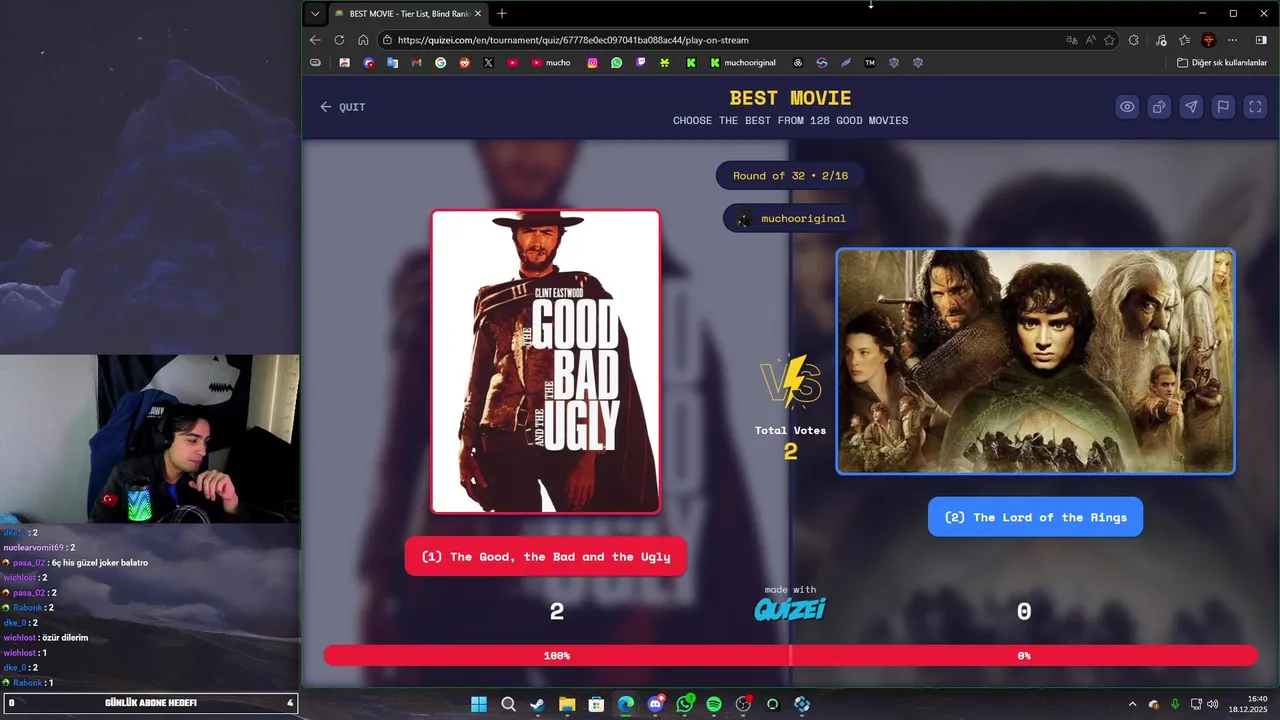Open the Twitch bookmark icon
The height and width of the screenshot is (720, 1280).
641,62
